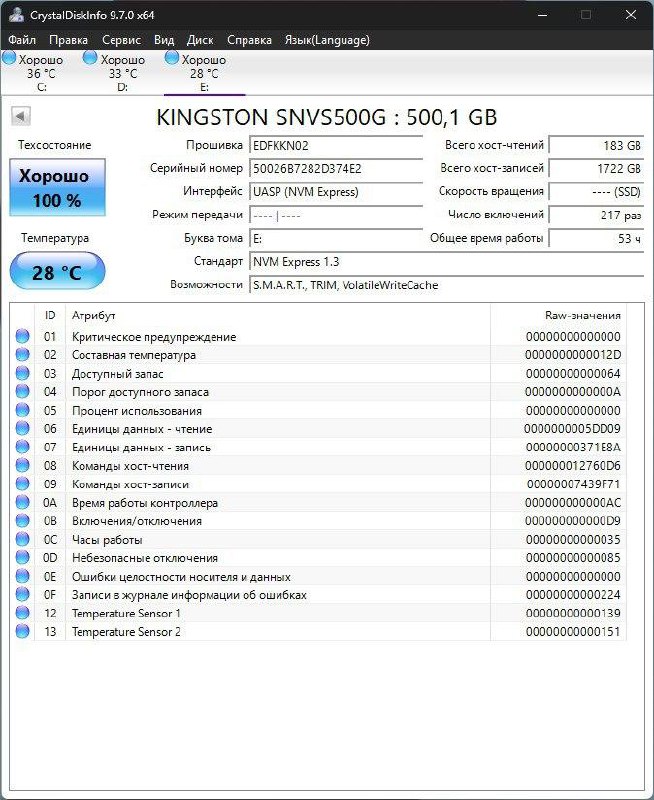Select raw value 00000012760D6
654x800 pixels.
click(573, 465)
